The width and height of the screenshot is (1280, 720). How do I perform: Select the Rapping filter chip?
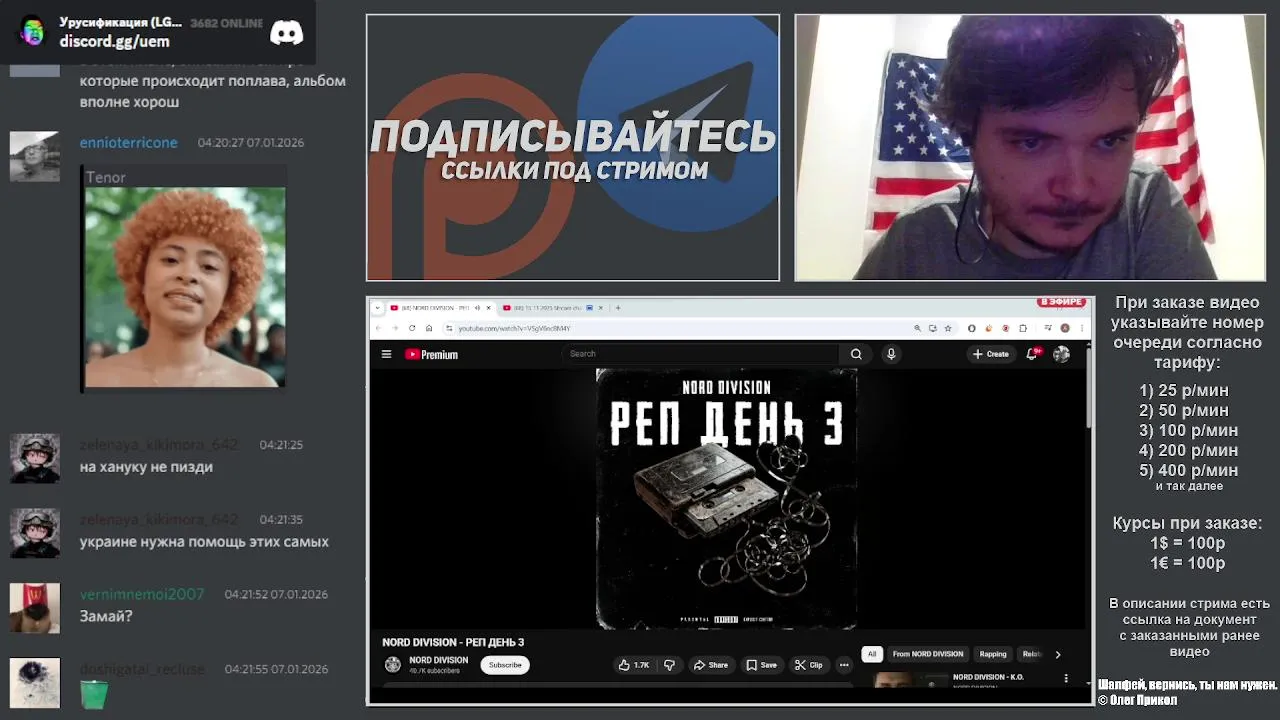pyautogui.click(x=993, y=654)
